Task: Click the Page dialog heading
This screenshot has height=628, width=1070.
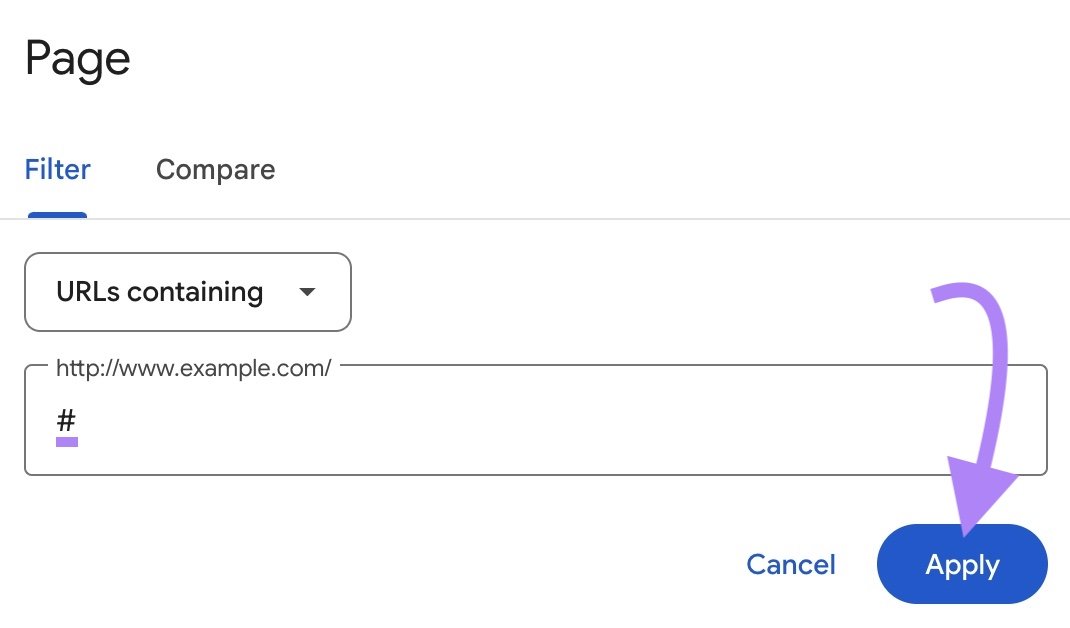Action: click(77, 59)
